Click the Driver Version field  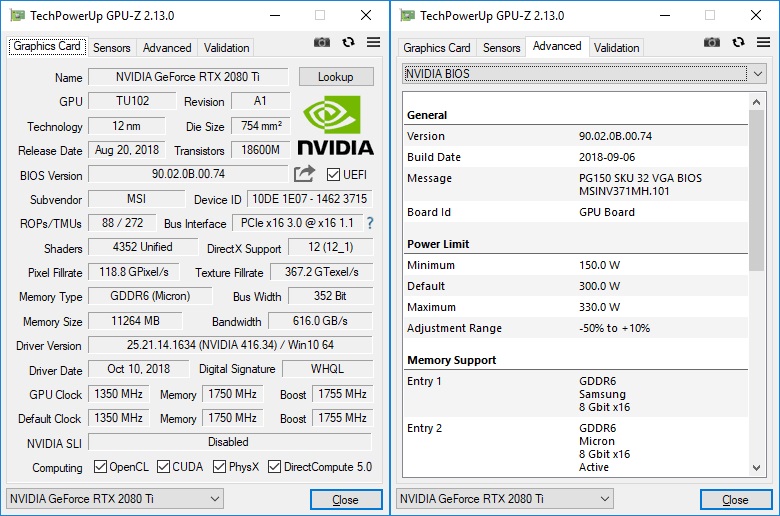230,345
